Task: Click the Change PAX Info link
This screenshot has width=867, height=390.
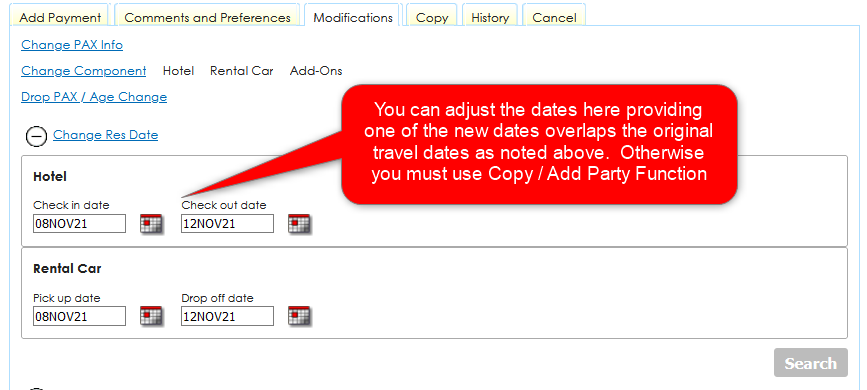Action: (72, 45)
